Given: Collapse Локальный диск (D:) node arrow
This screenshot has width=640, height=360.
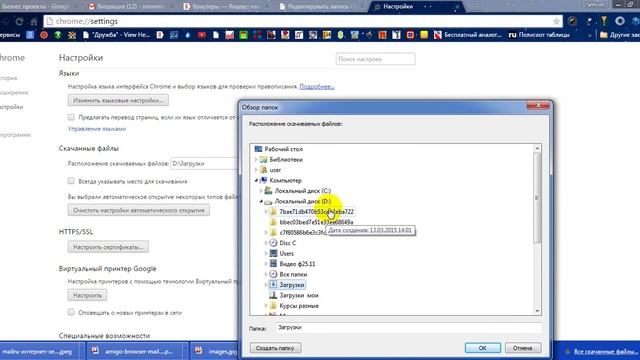Looking at the screenshot, I should 261,201.
